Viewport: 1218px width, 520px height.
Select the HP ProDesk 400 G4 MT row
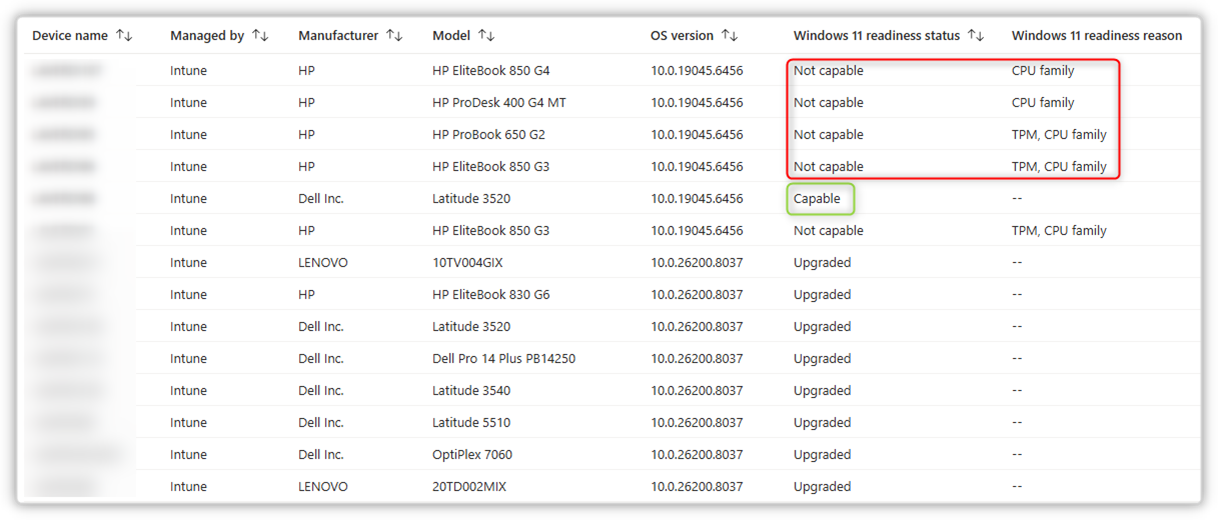(x=500, y=103)
